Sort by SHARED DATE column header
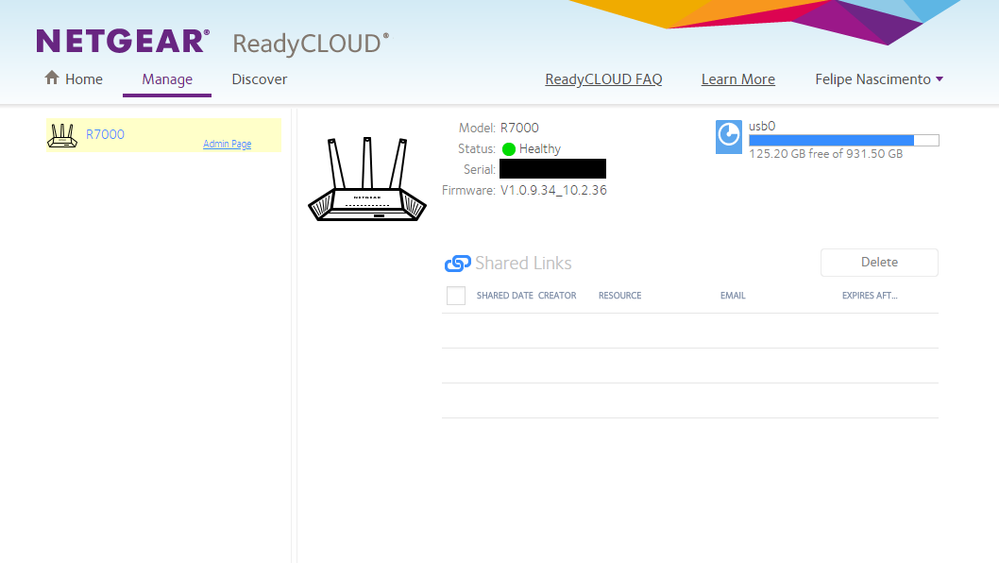Viewport: 999px width, 563px height. coord(505,296)
